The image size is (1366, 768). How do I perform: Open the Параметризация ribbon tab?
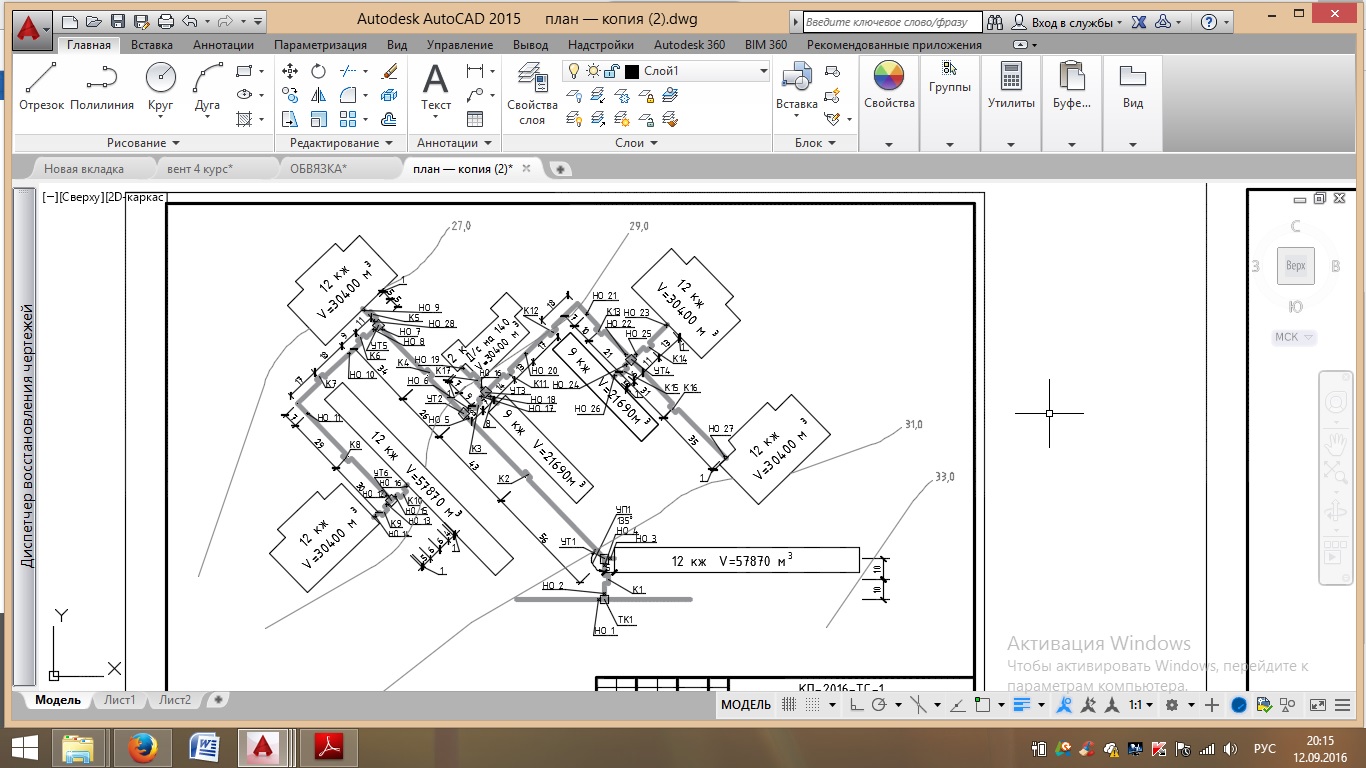[x=320, y=45]
